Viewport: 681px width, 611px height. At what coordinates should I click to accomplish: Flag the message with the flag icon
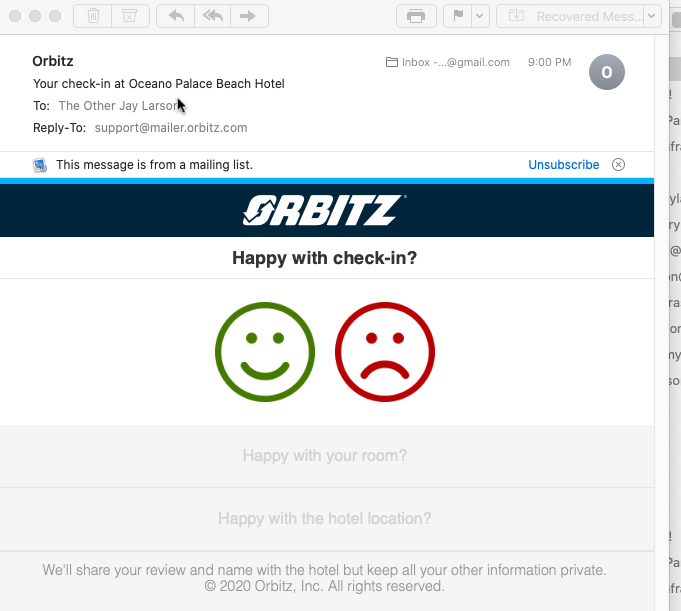[x=458, y=16]
